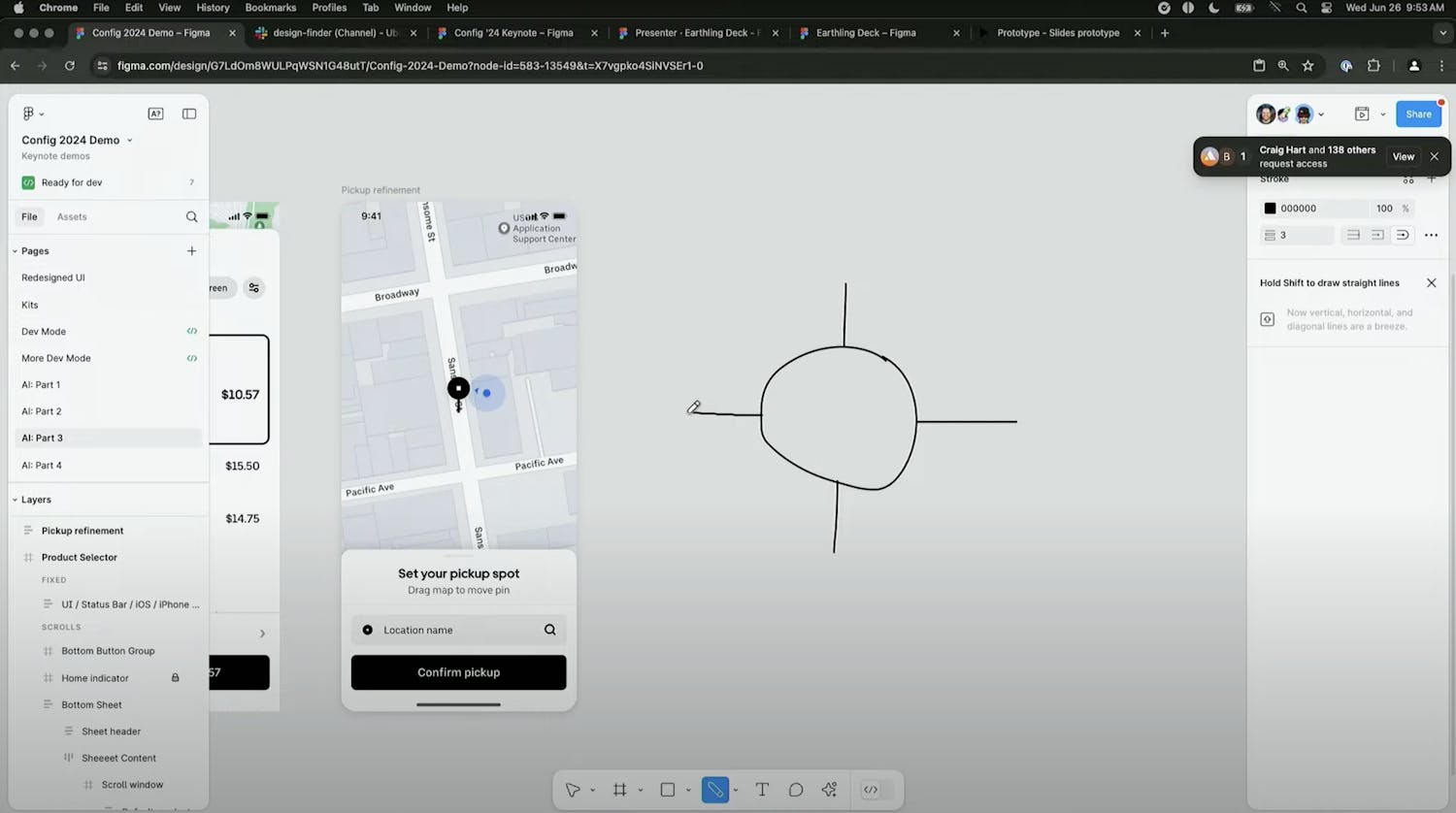Click View on access request notification

pyautogui.click(x=1403, y=156)
